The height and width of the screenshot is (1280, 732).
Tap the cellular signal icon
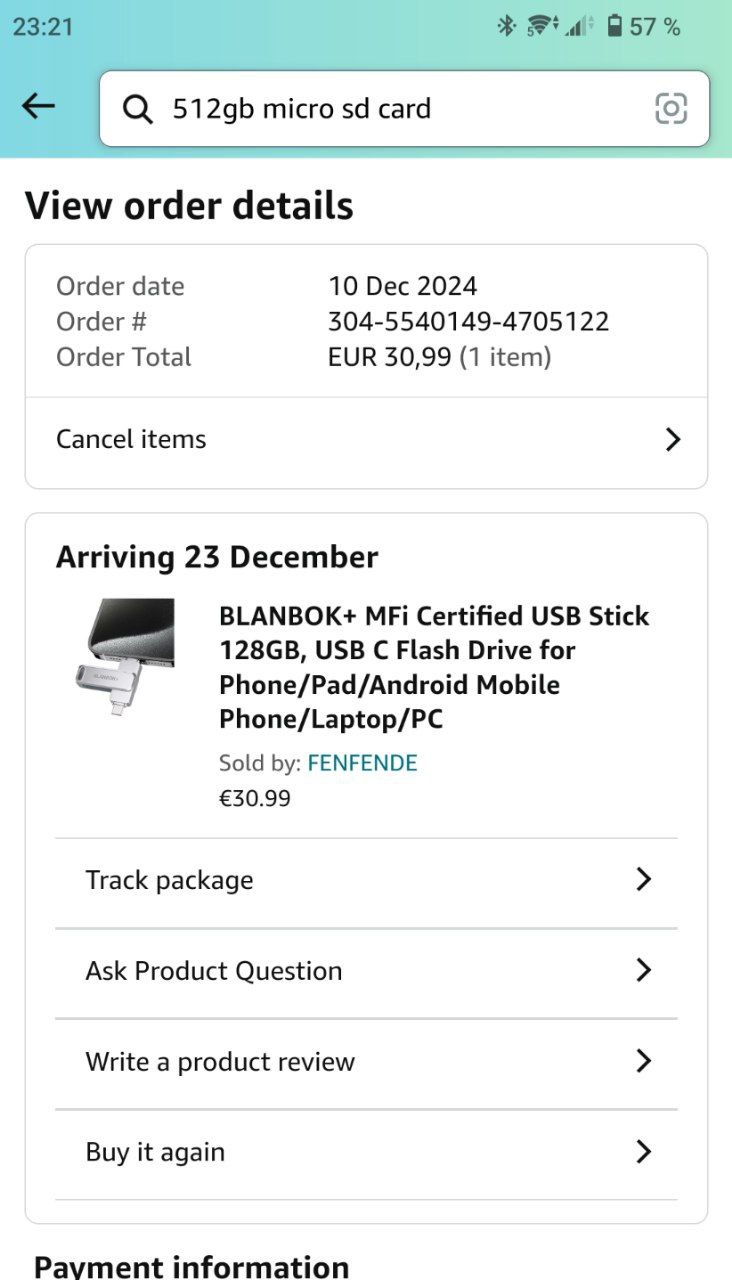tap(578, 26)
